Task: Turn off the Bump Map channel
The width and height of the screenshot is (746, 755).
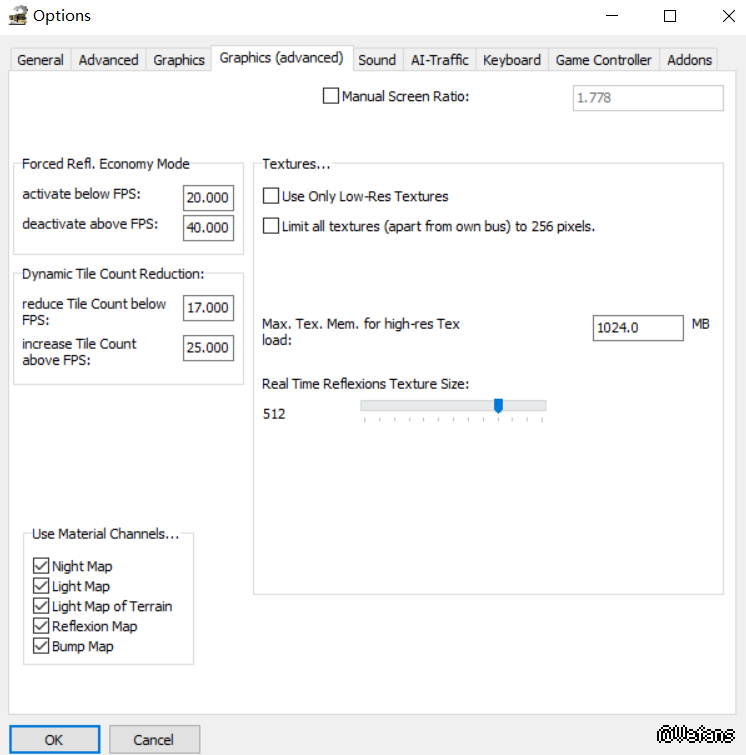Action: coord(41,646)
